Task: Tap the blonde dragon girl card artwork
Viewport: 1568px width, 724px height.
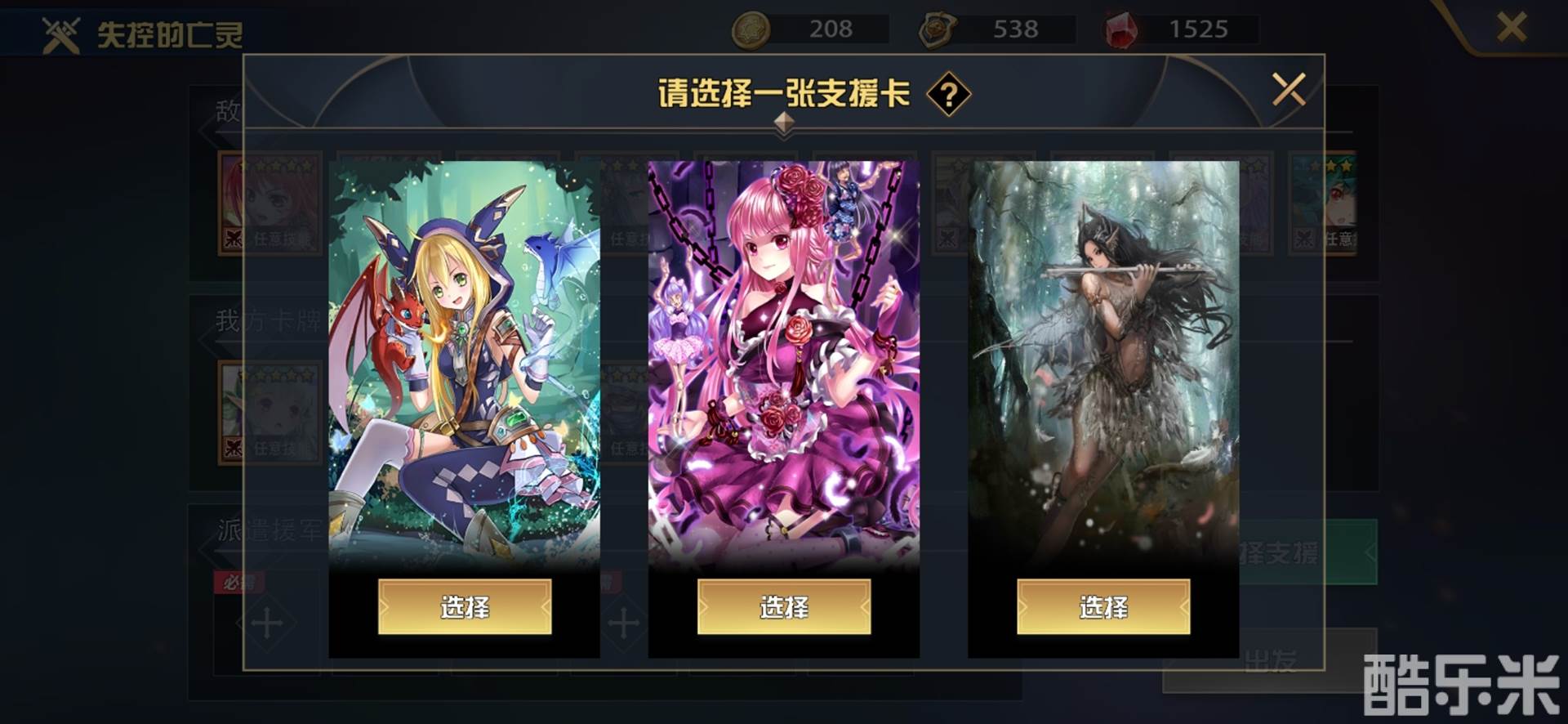Action: pos(464,364)
